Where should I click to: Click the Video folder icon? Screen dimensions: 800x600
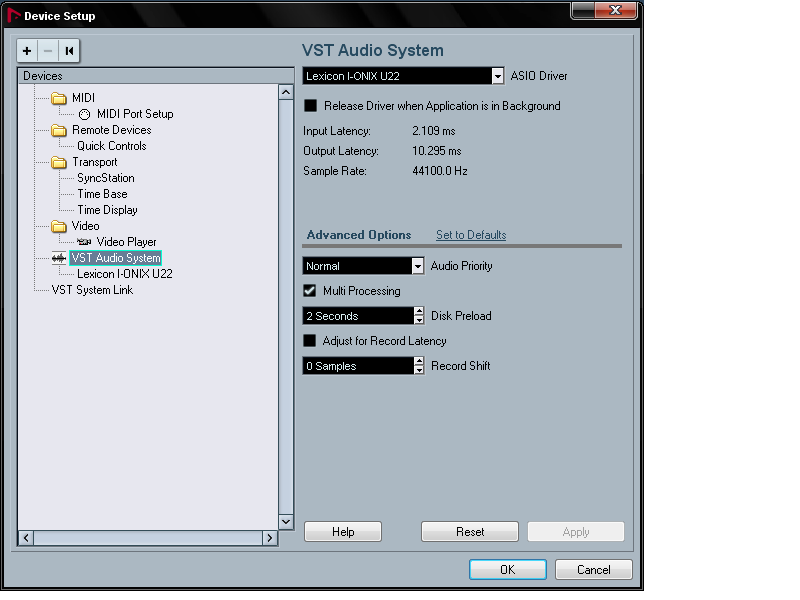59,226
